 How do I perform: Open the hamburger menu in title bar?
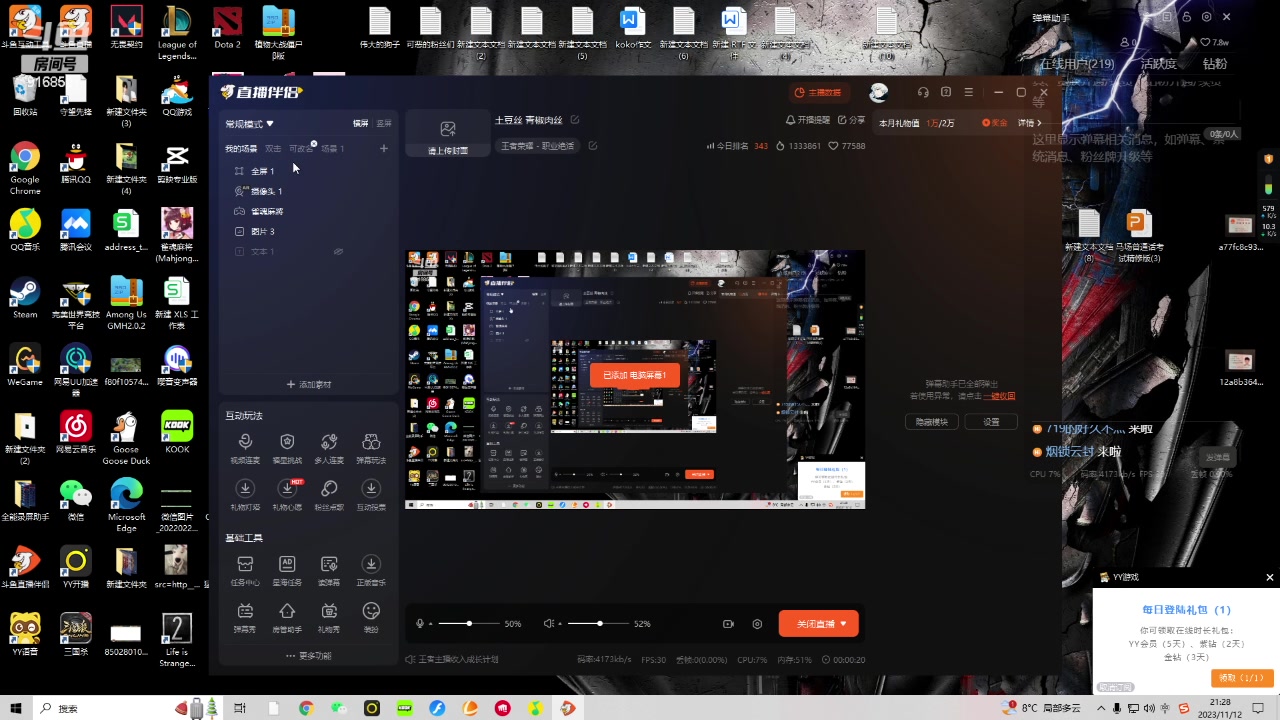tap(969, 92)
